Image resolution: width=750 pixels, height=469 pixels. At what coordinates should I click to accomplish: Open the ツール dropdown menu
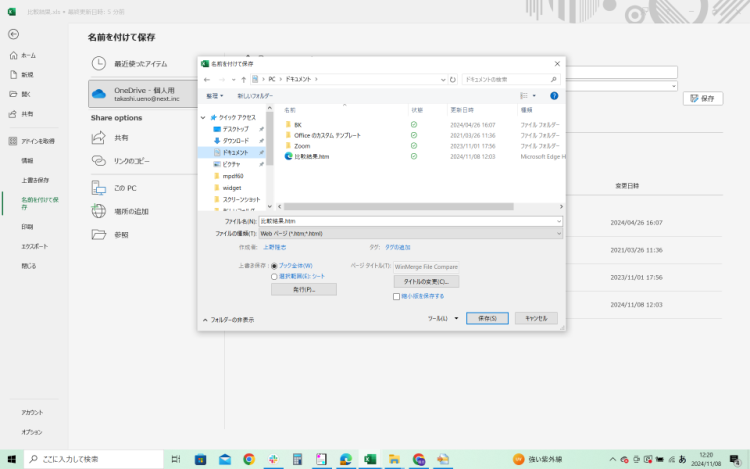point(443,318)
